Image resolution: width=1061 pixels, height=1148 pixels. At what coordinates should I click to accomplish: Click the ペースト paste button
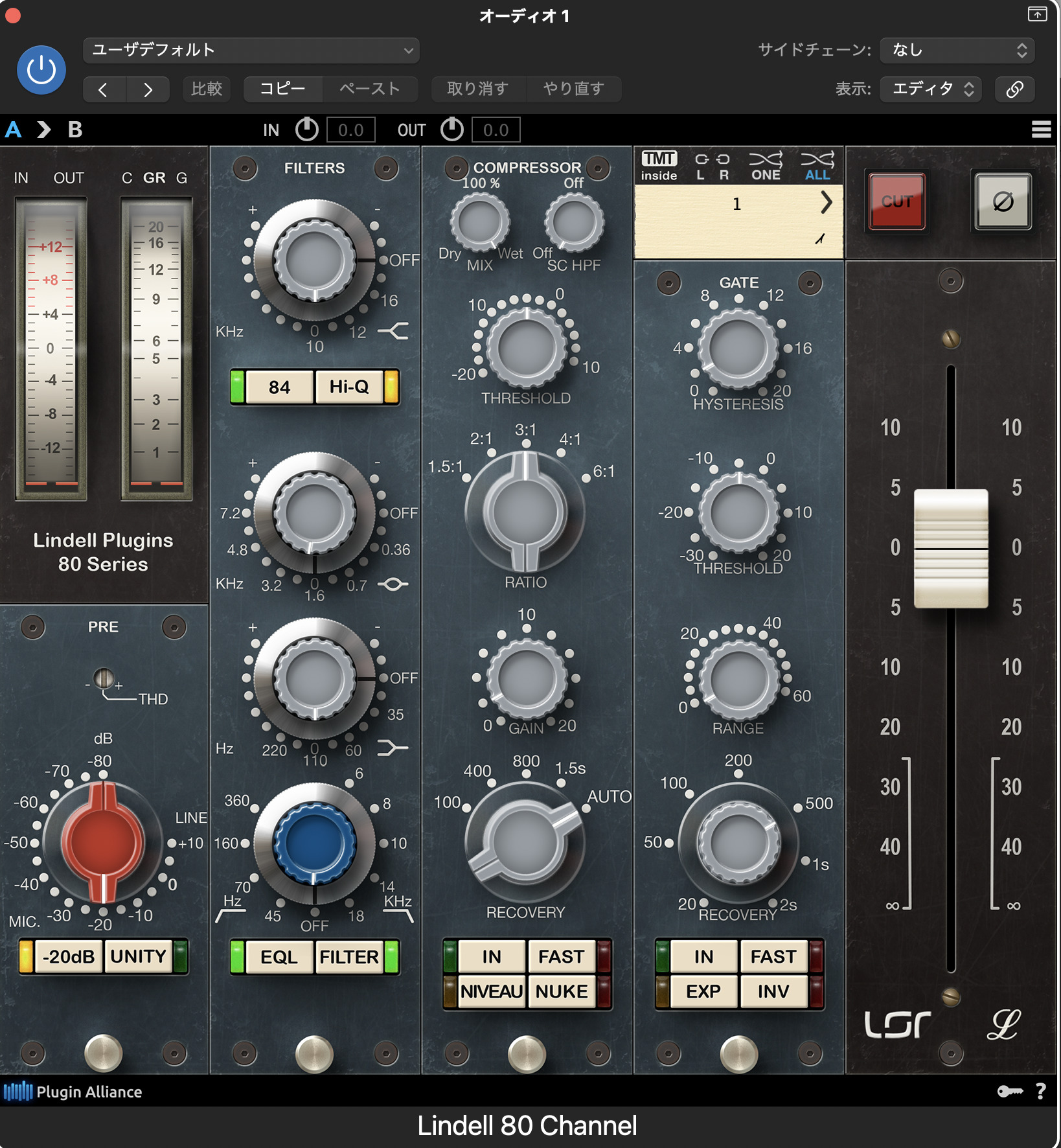370,89
